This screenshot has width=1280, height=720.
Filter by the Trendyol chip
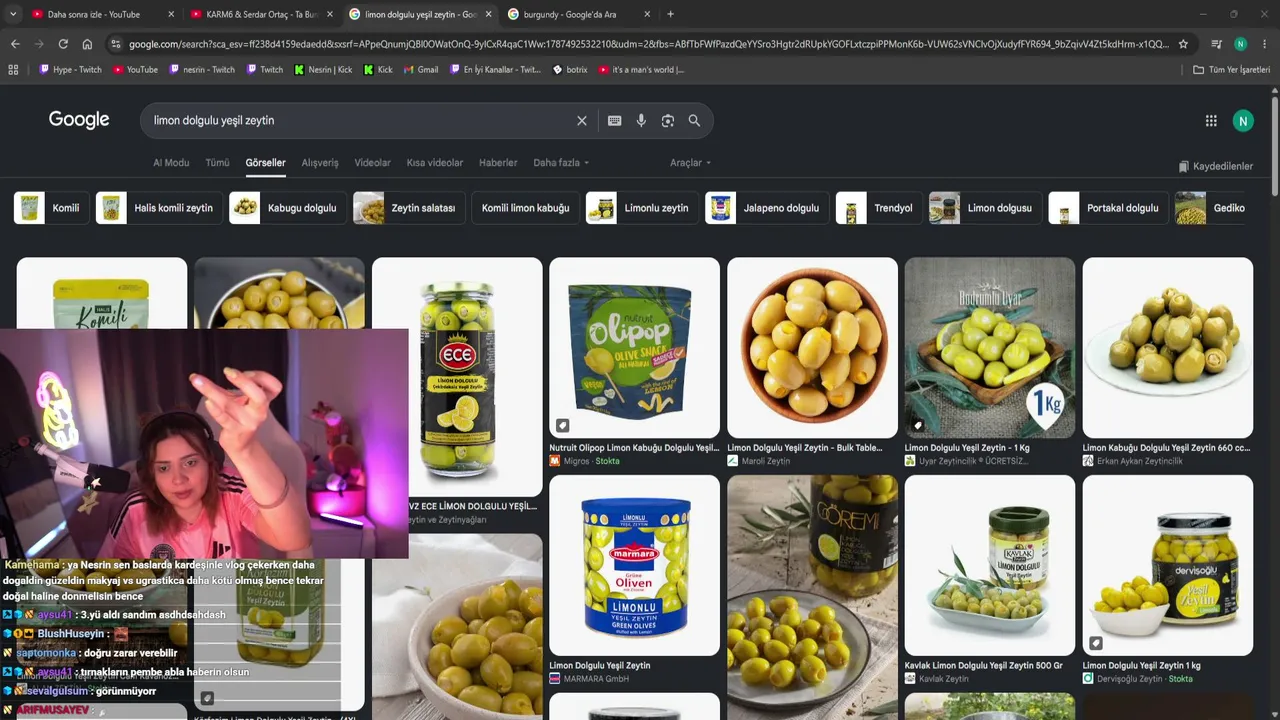(x=879, y=208)
